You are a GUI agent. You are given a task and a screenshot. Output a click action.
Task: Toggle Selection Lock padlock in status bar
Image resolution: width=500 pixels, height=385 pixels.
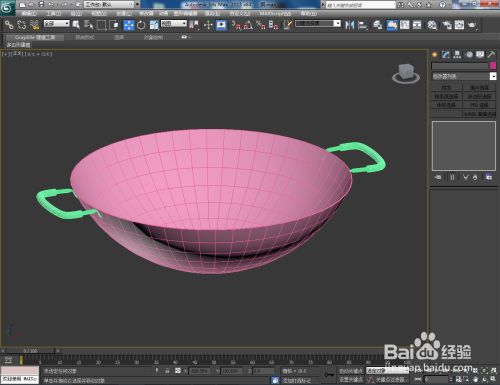(167, 371)
